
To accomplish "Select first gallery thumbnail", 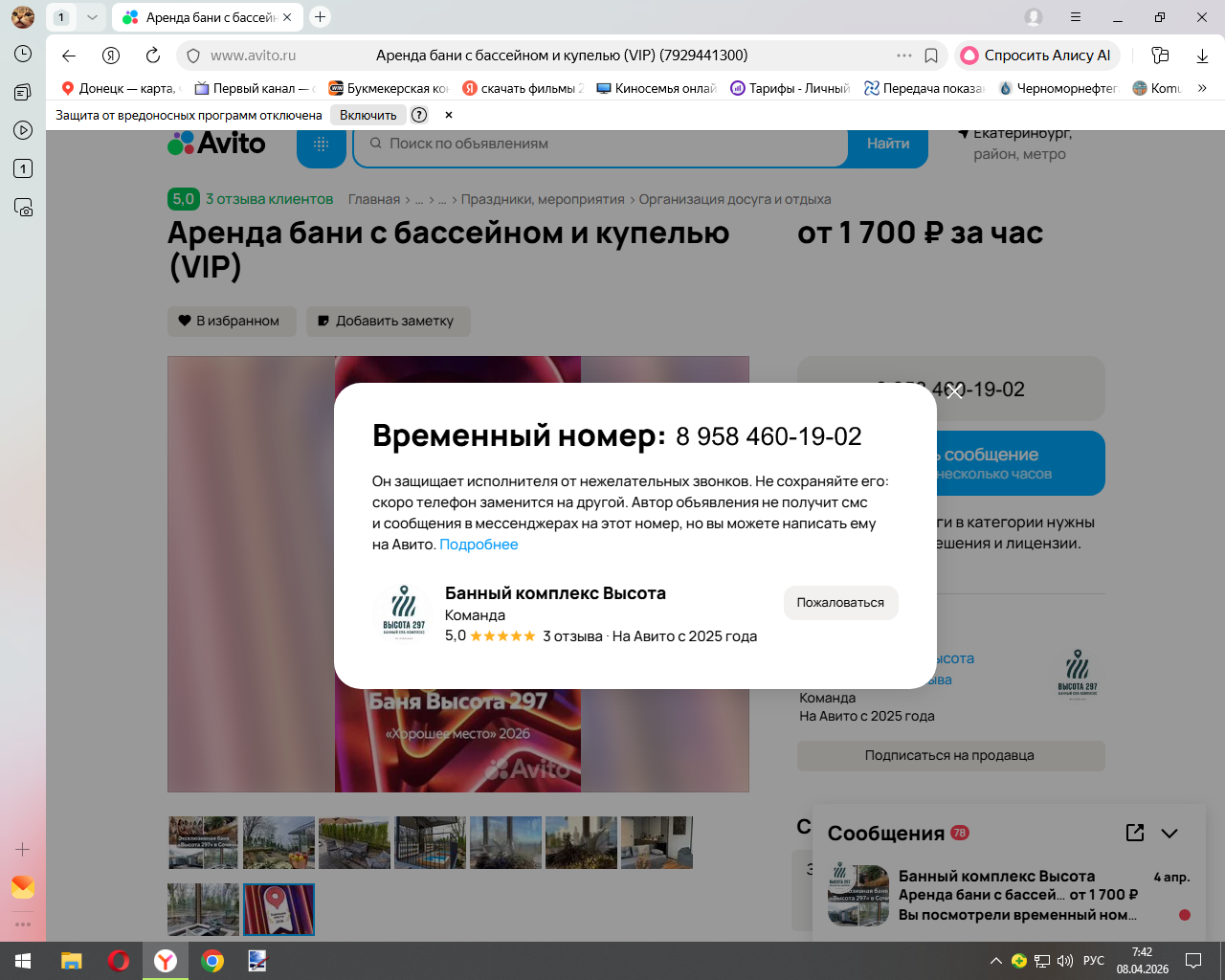I will pyautogui.click(x=203, y=842).
